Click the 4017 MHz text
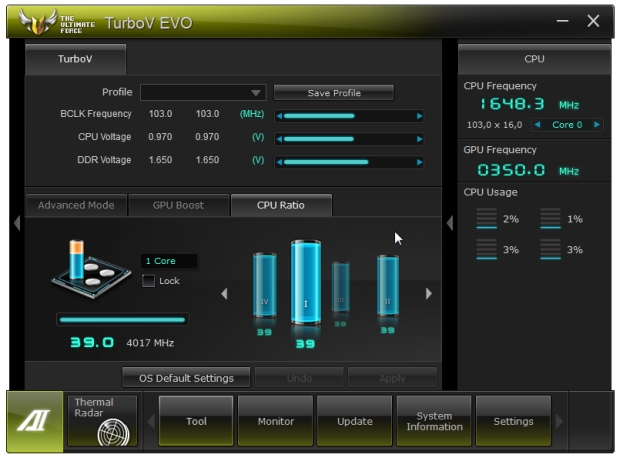This screenshot has height=461, width=620. (x=150, y=343)
